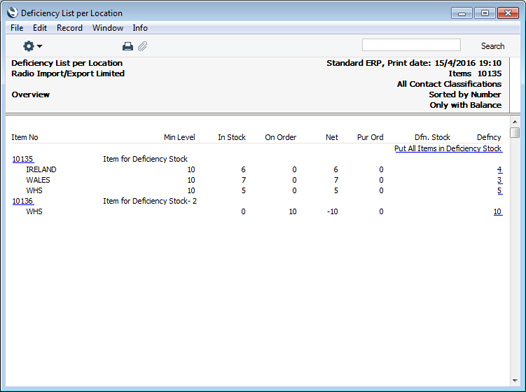Click 'Sorted by Number' header text
This screenshot has height=392, width=526.
coord(465,95)
